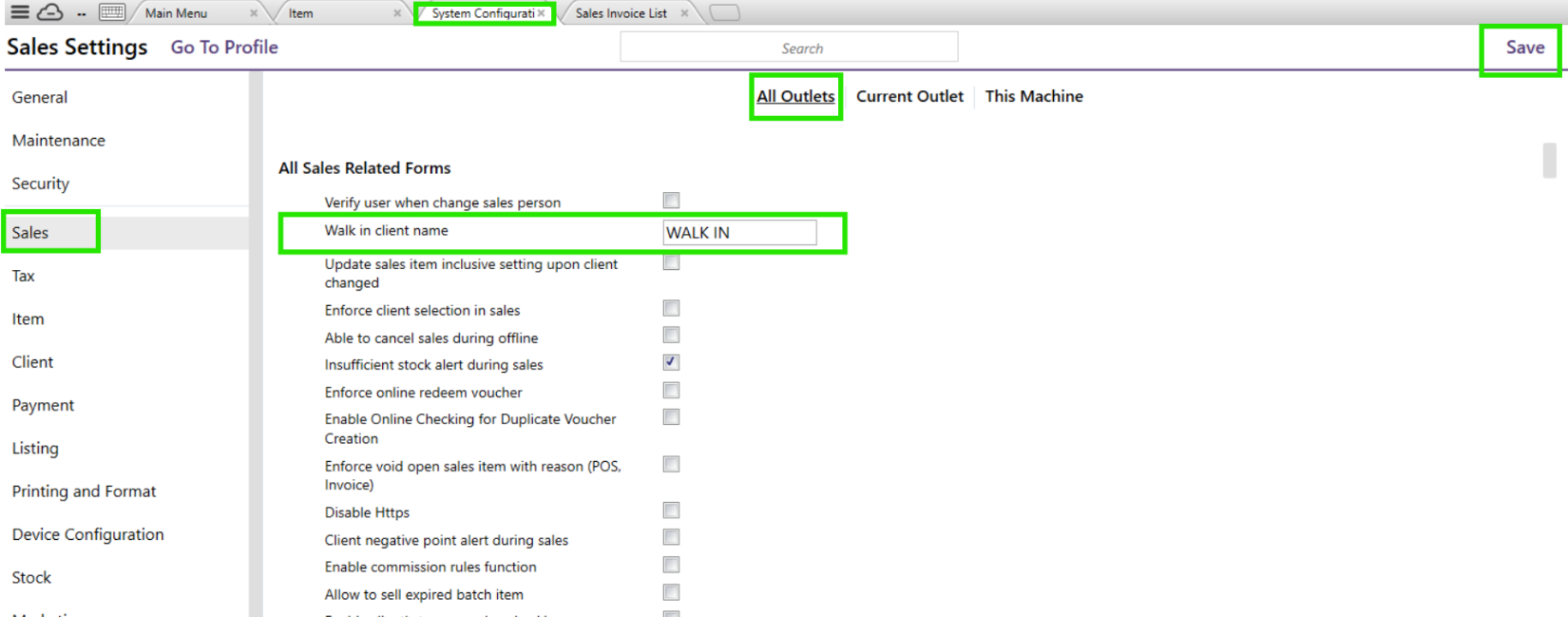Select This Machine scope tab
The width and height of the screenshot is (1568, 617).
point(1034,96)
